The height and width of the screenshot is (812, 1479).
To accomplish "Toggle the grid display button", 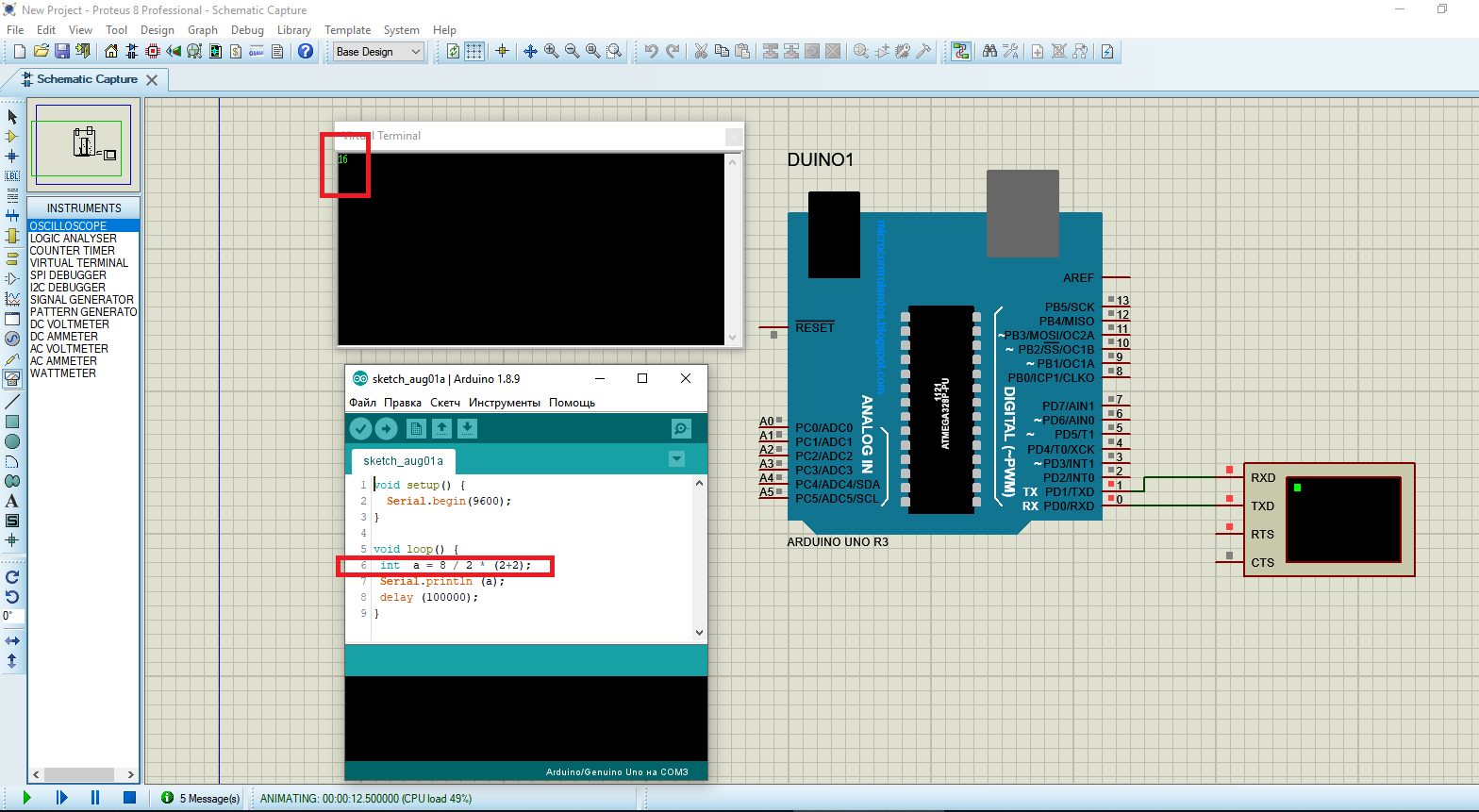I will 474,51.
